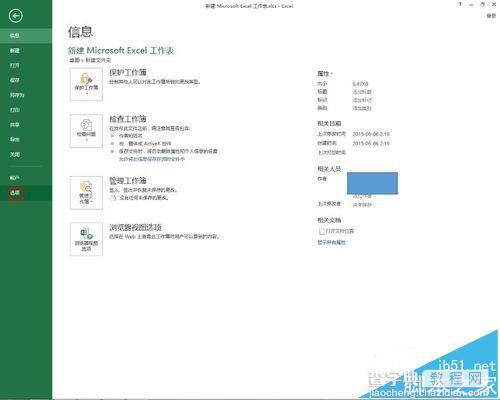The height and width of the screenshot is (400, 500).
Task: Click the 添加类别 category field
Action: click(x=362, y=108)
